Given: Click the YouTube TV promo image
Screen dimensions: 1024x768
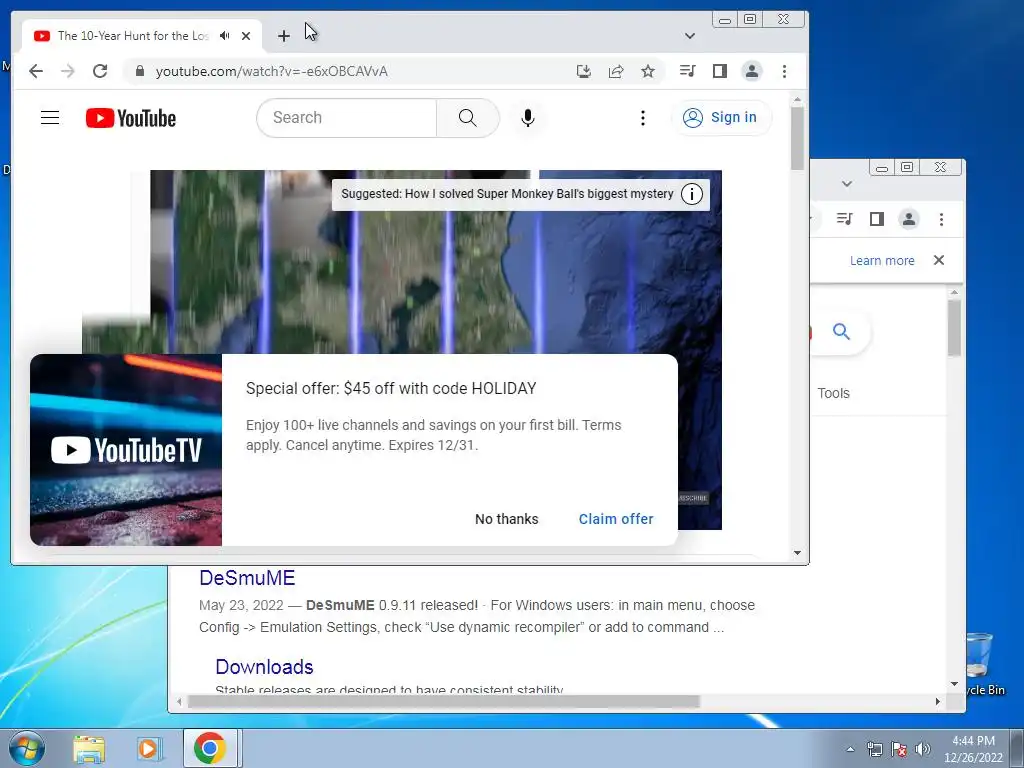Looking at the screenshot, I should [x=126, y=450].
